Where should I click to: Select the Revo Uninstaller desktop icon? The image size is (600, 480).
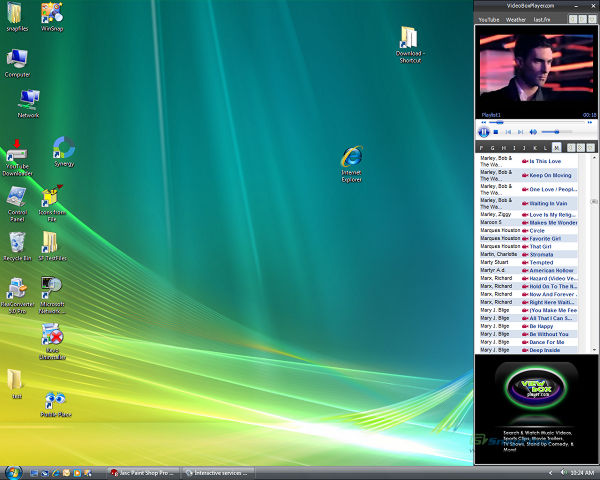(52, 341)
